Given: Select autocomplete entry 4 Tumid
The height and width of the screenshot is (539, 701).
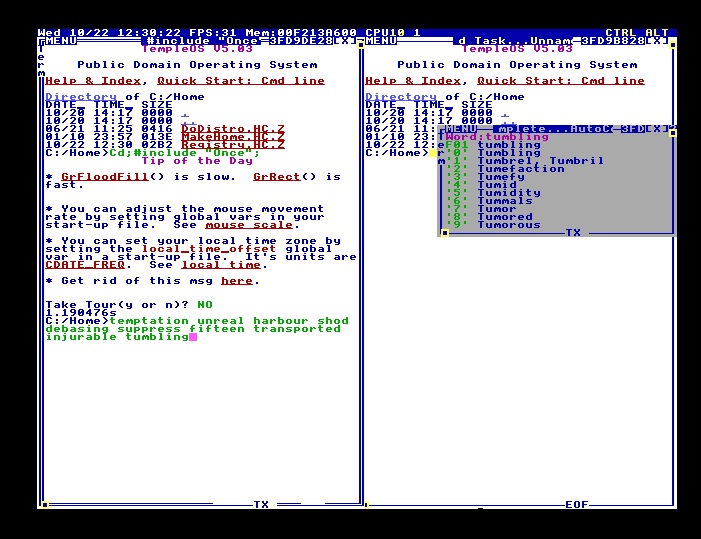Looking at the screenshot, I should (x=481, y=185).
